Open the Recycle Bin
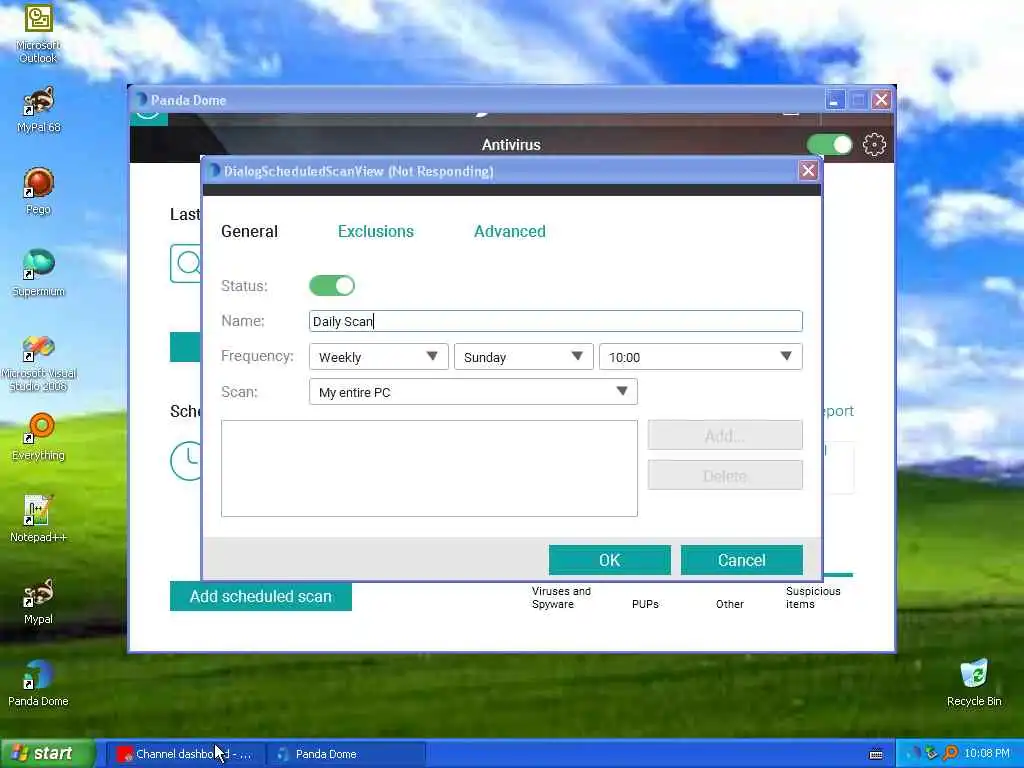1024x768 pixels. pos(974,683)
